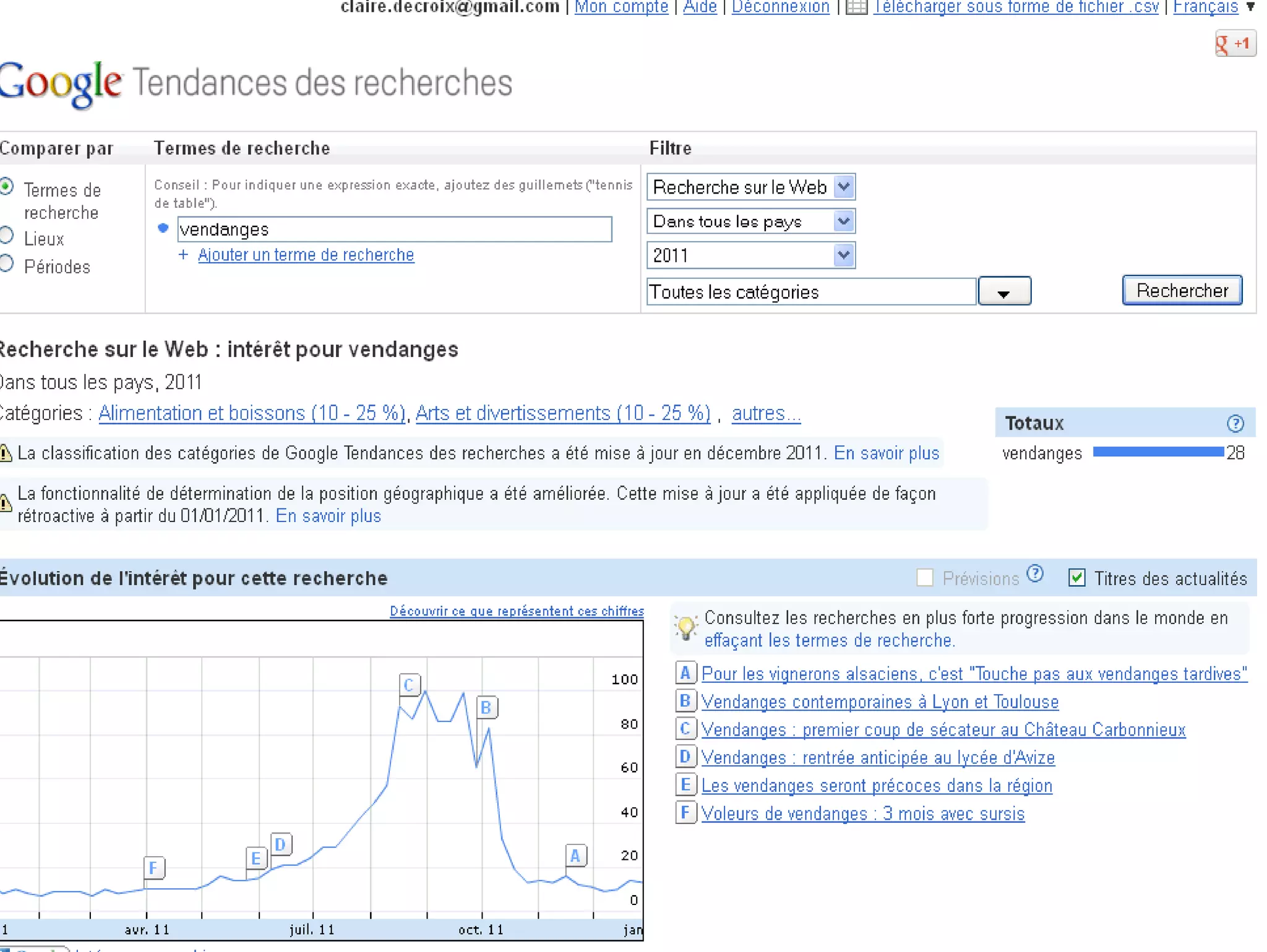Click the chart's juil. 11 axis label
This screenshot has width=1267, height=952.
(312, 929)
